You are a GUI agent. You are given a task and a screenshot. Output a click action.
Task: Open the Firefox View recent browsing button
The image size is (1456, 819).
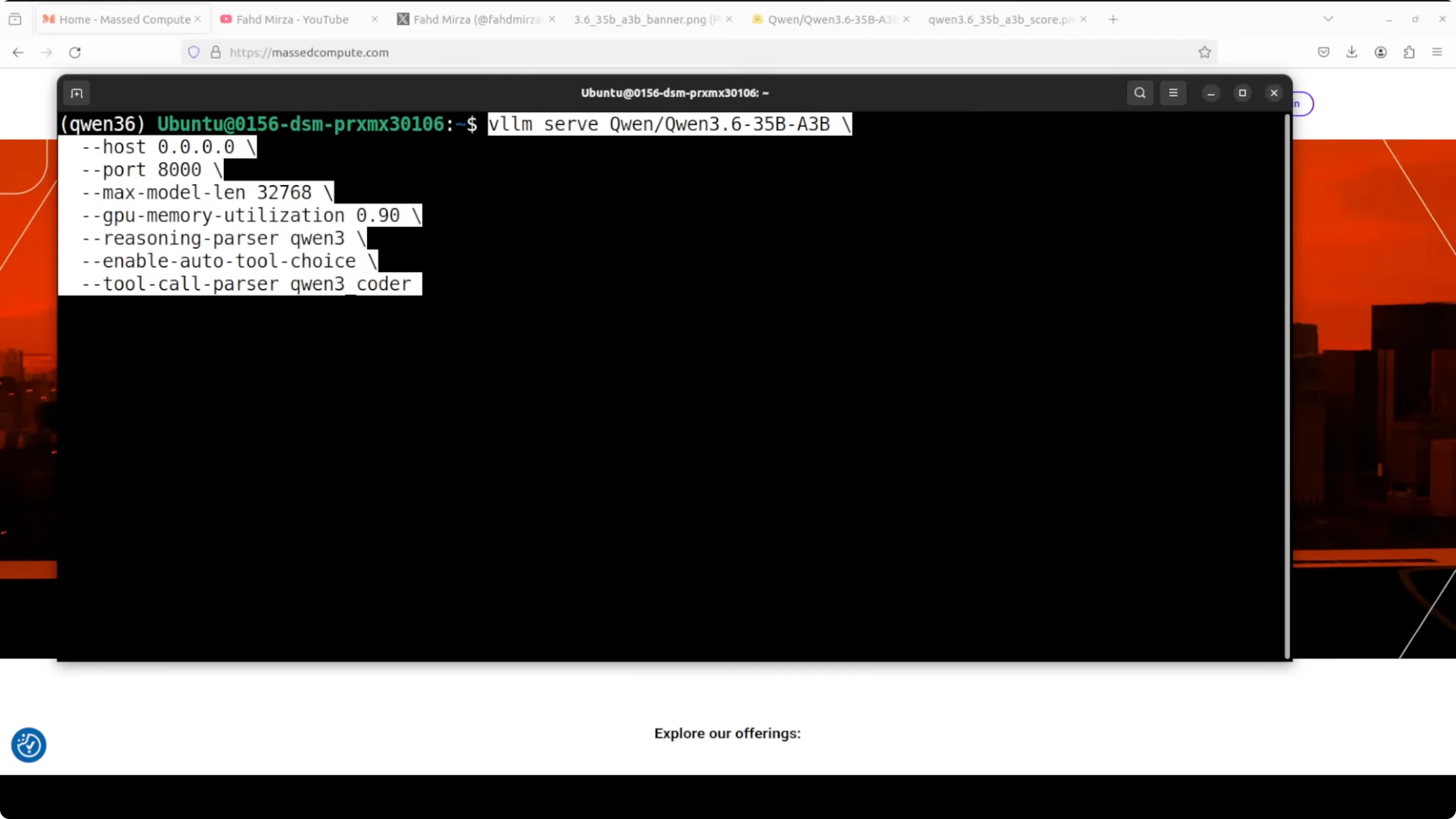pos(15,19)
